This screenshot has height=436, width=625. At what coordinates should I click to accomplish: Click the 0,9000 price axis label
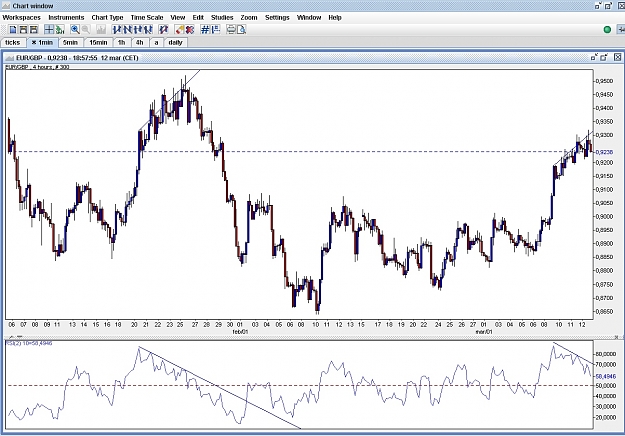point(605,216)
